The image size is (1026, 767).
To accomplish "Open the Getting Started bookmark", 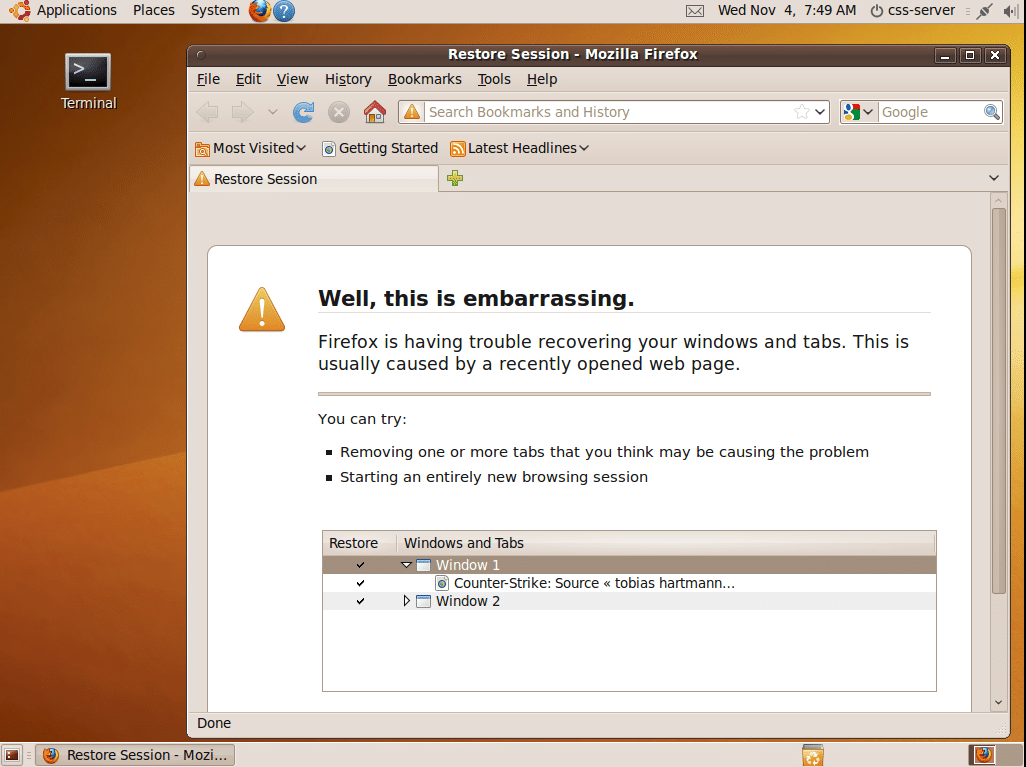I will [380, 149].
